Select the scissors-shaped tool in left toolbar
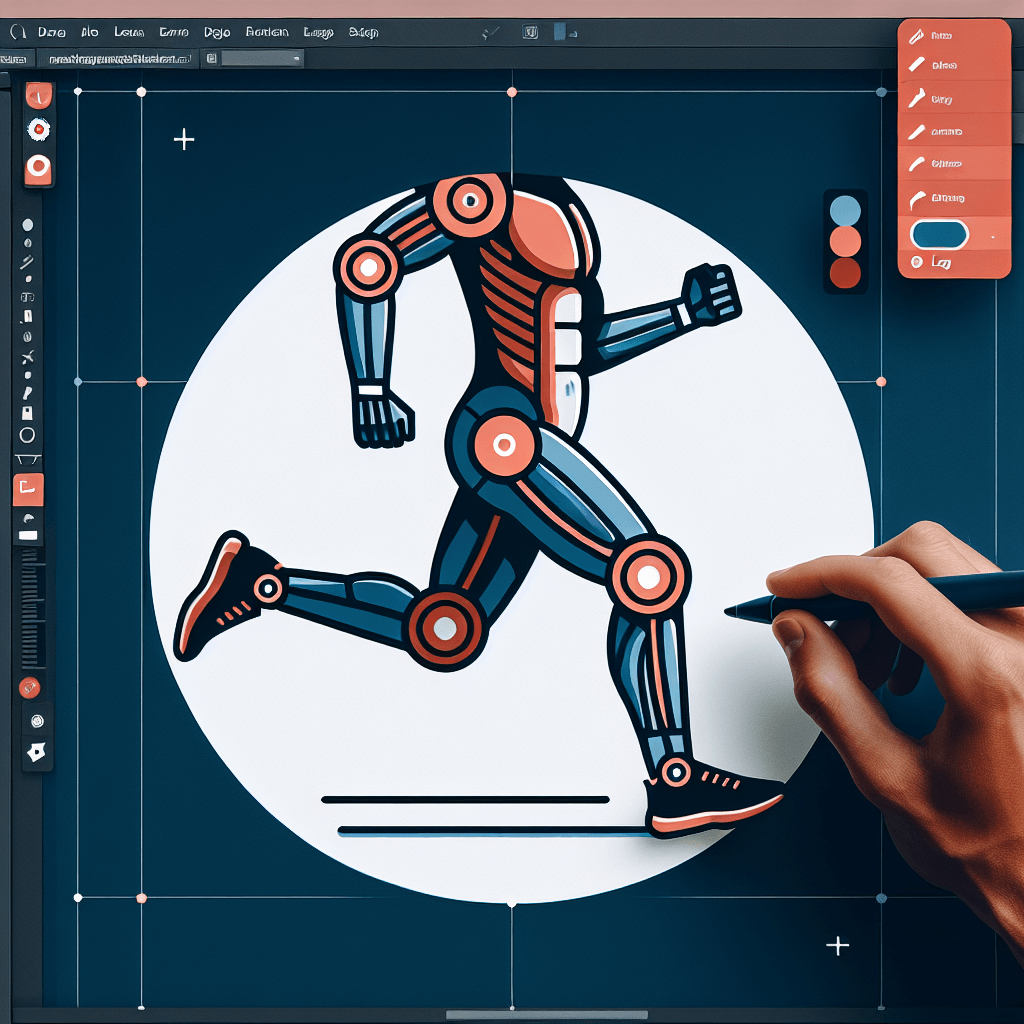Viewport: 1024px width, 1024px height. 27,357
